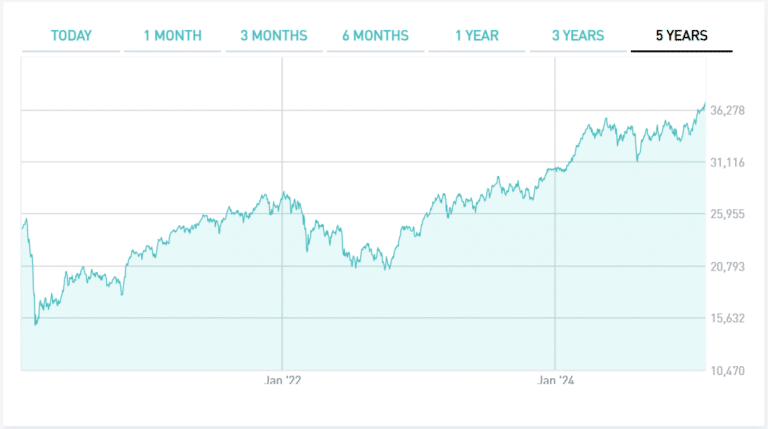768x429 pixels.
Task: Click the lowest trough of the chart line
Action: click(36, 324)
